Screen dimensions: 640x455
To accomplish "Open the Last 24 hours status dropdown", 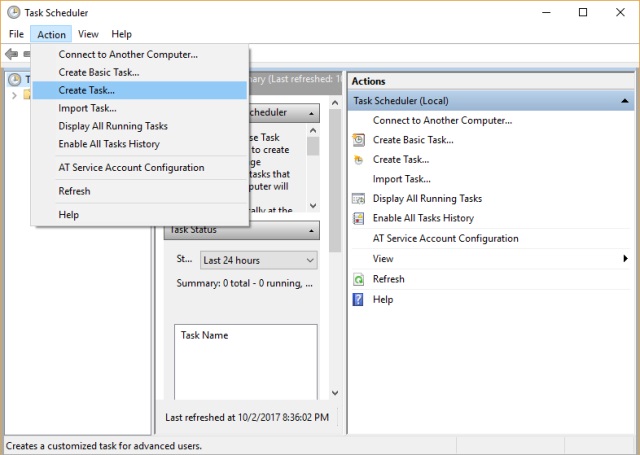I will pos(258,260).
